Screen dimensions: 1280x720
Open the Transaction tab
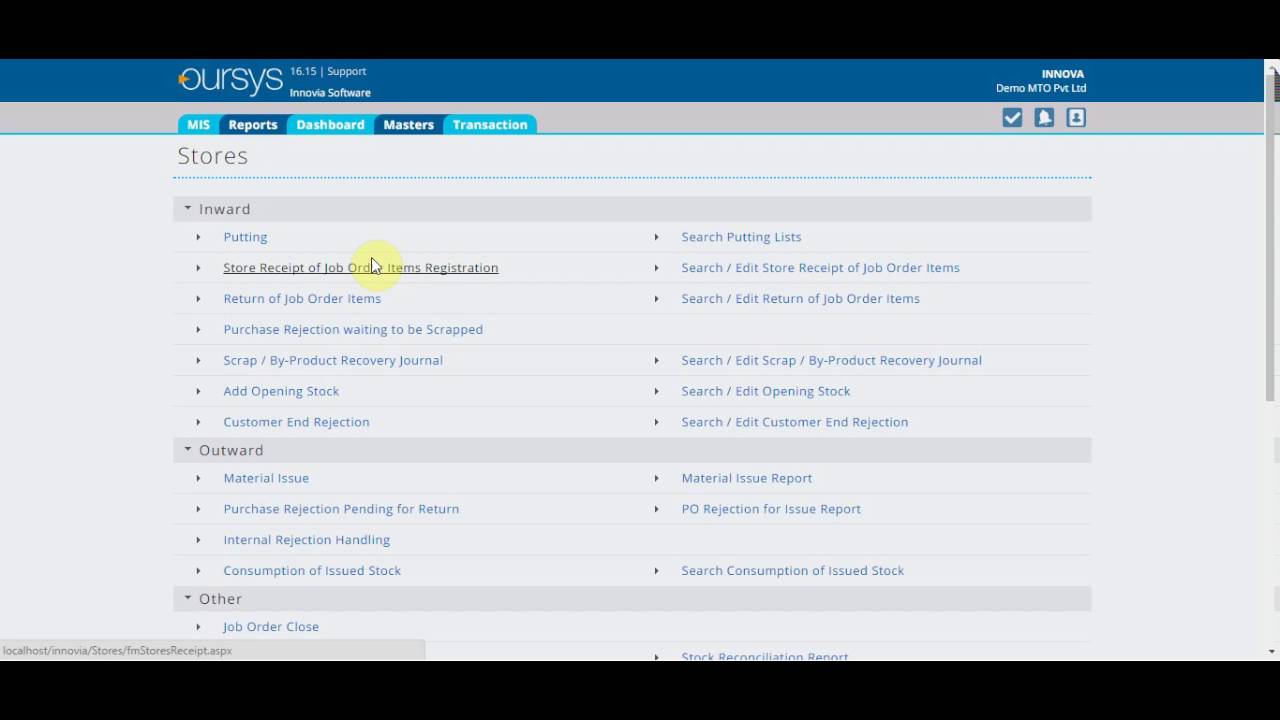tap(490, 125)
